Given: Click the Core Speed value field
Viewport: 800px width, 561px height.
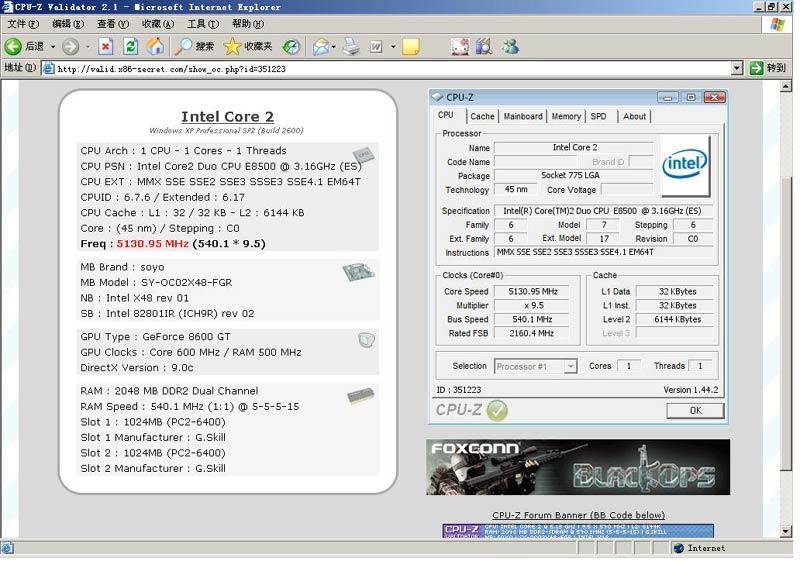Looking at the screenshot, I should [x=532, y=291].
